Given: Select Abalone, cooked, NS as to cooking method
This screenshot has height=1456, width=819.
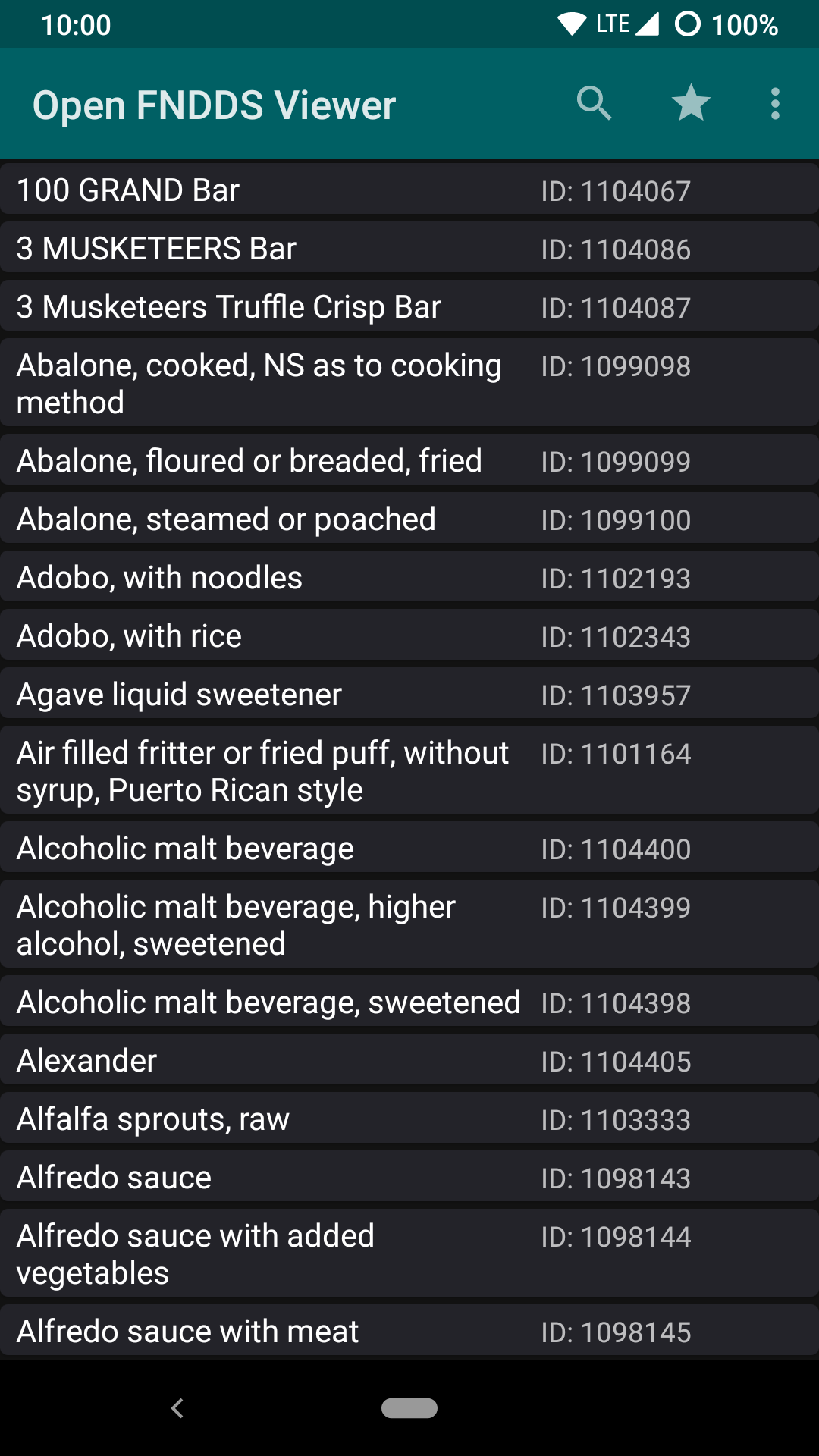Looking at the screenshot, I should click(409, 384).
